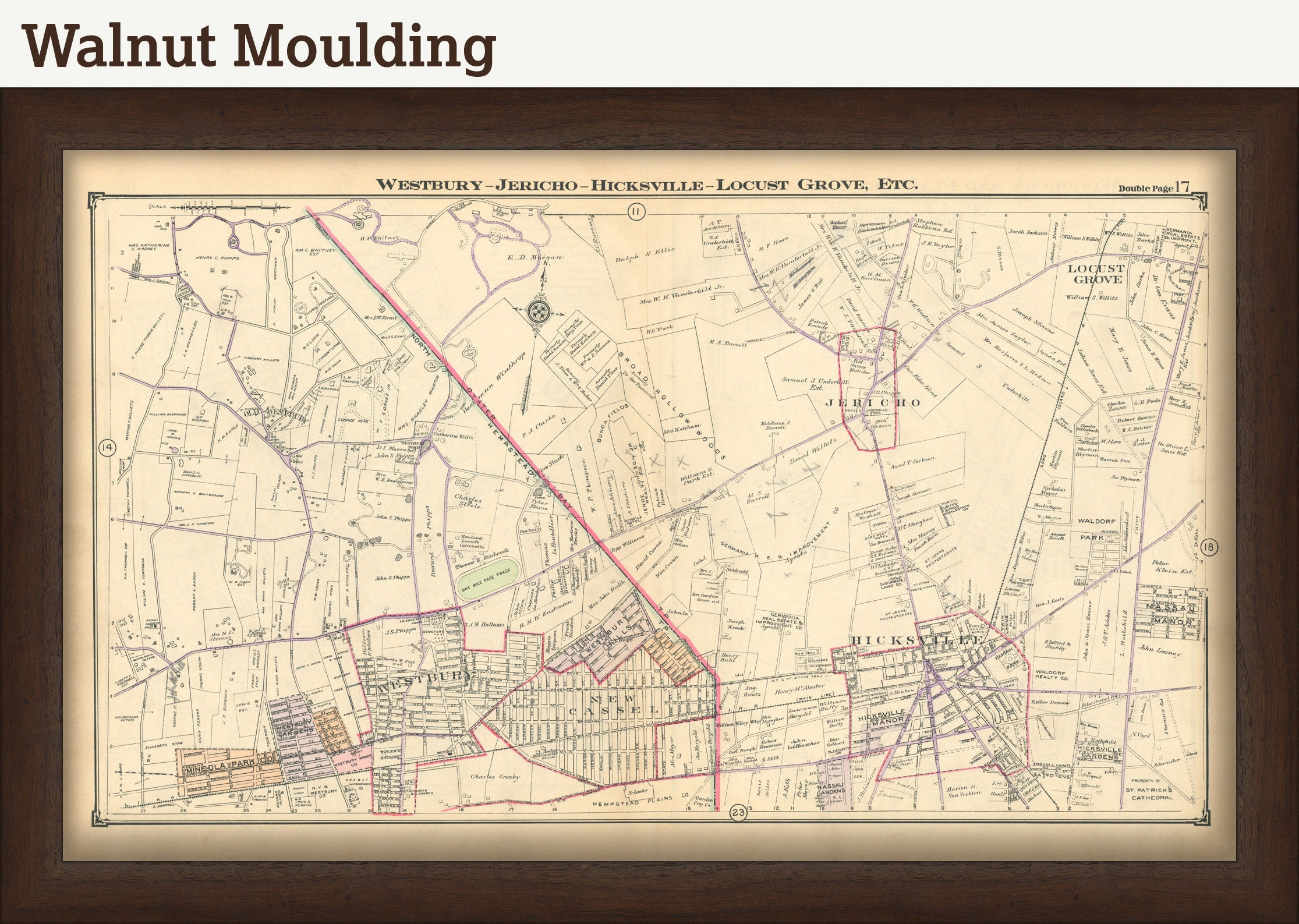Click the "HICKSVILLE GARDENS" label

tap(1100, 753)
